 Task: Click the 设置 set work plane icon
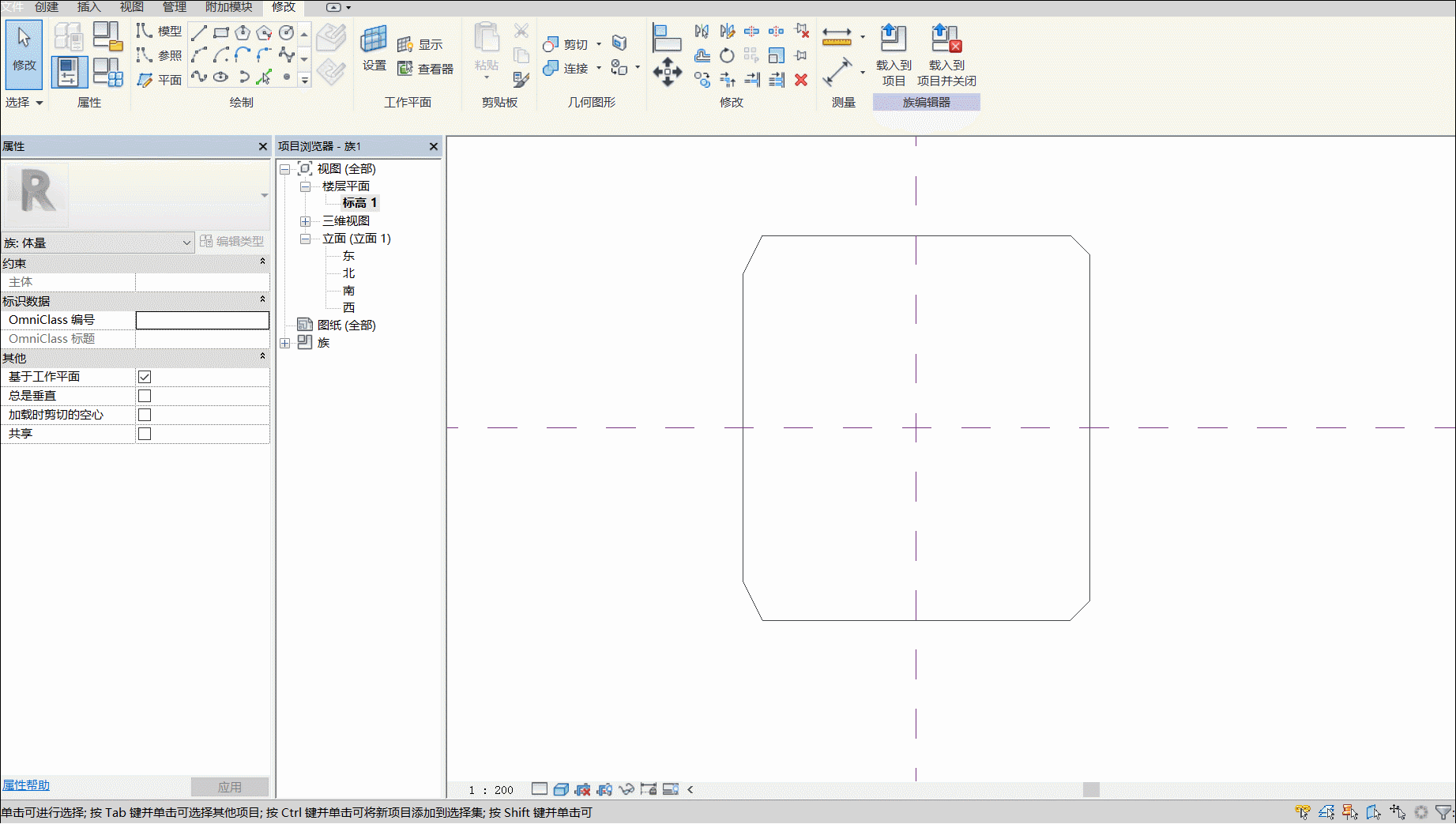374,48
